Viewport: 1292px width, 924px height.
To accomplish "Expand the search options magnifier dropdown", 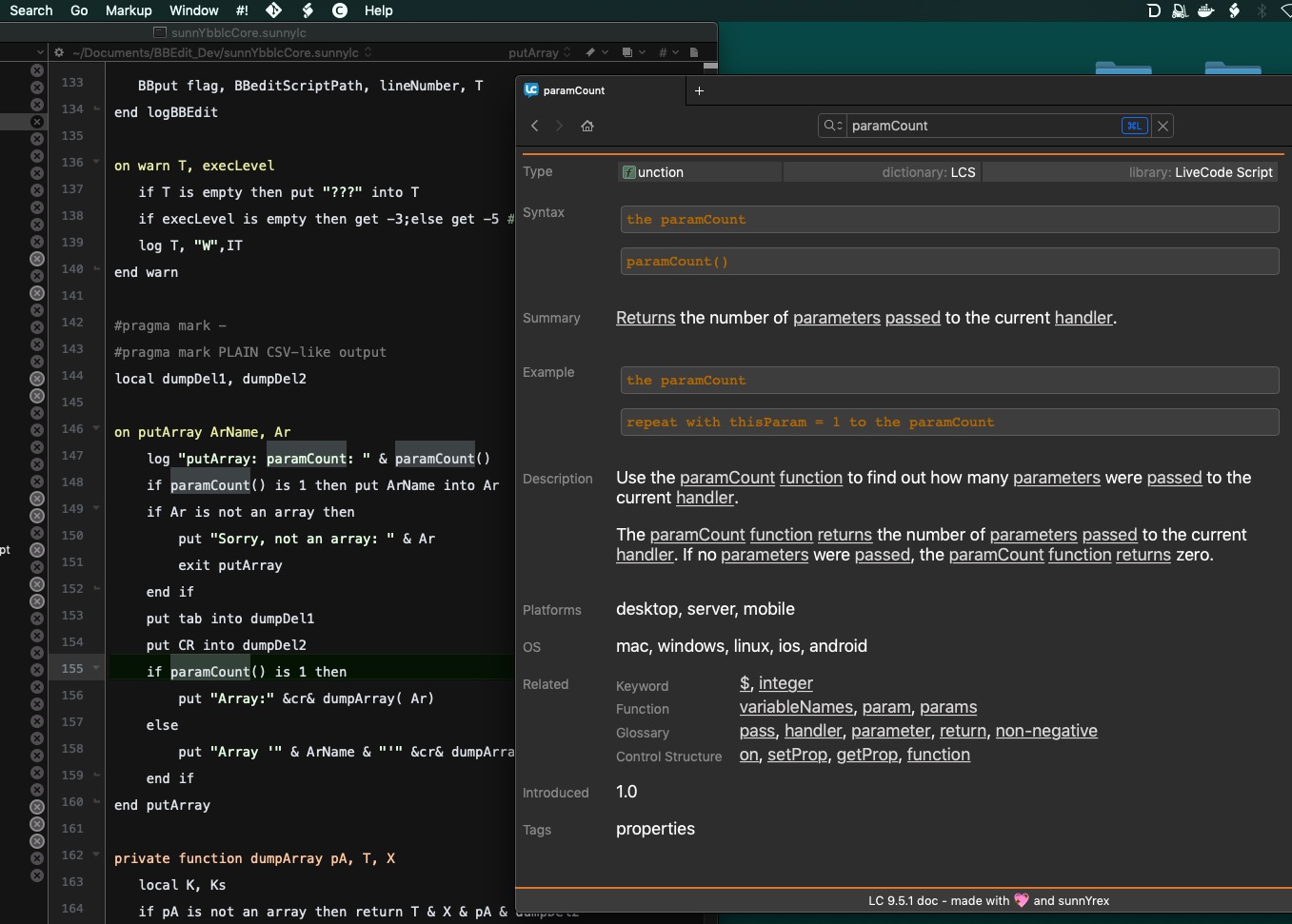I will pyautogui.click(x=832, y=126).
